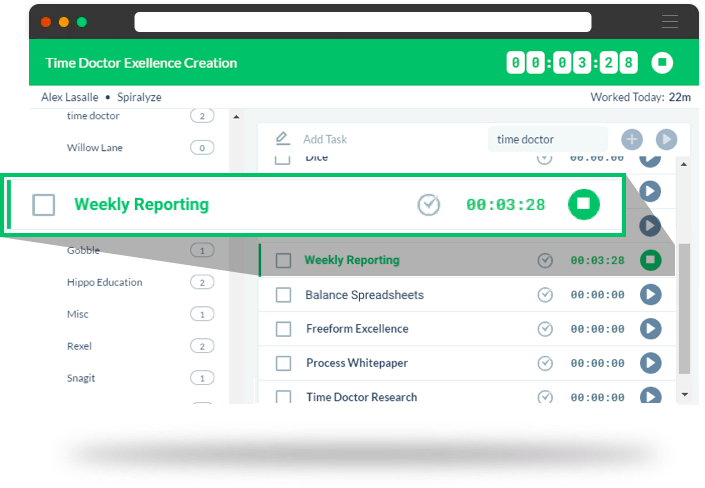The height and width of the screenshot is (488, 705).
Task: Open the browser hamburger menu
Action: click(x=669, y=22)
